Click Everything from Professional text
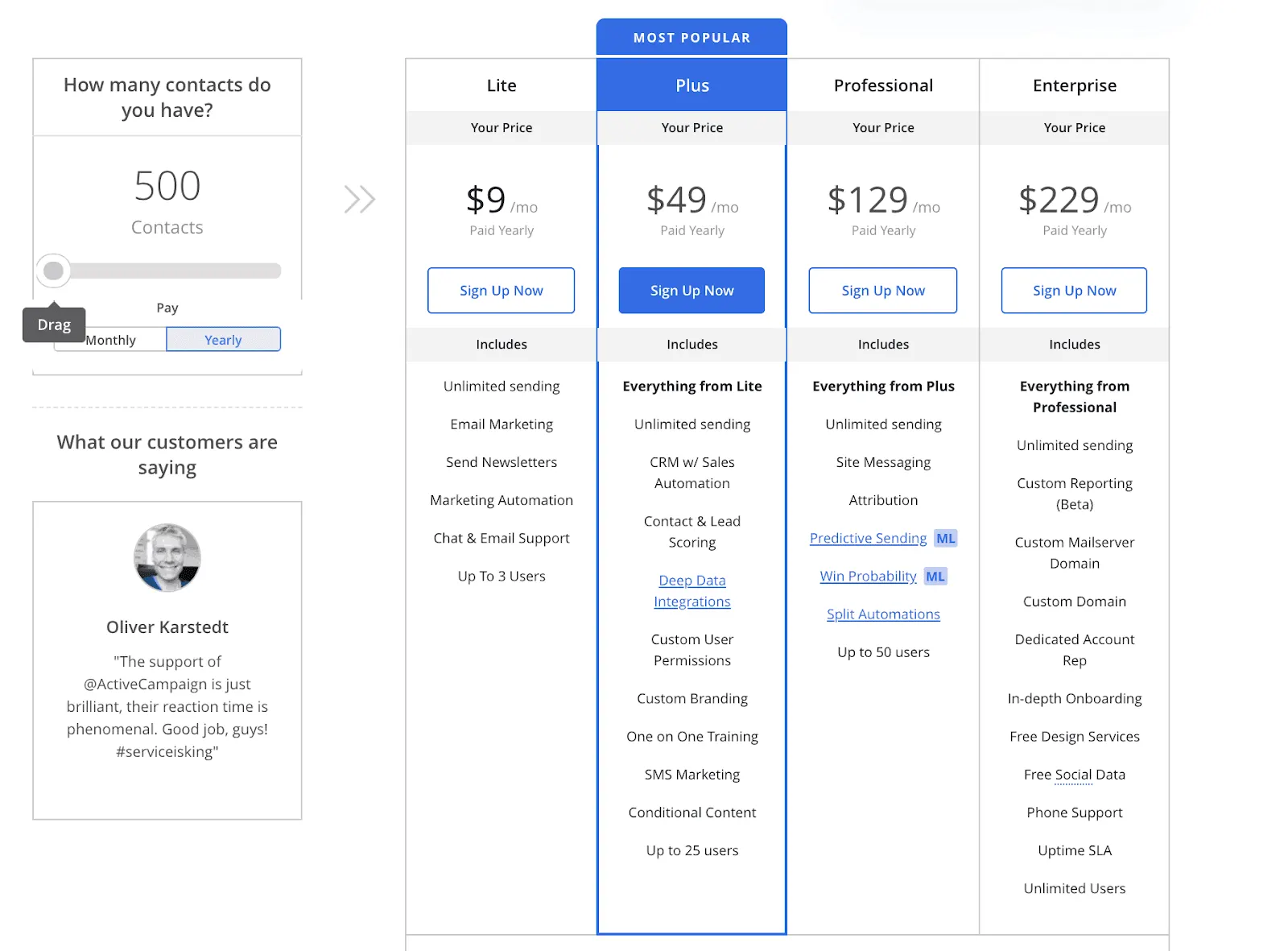 point(1075,396)
